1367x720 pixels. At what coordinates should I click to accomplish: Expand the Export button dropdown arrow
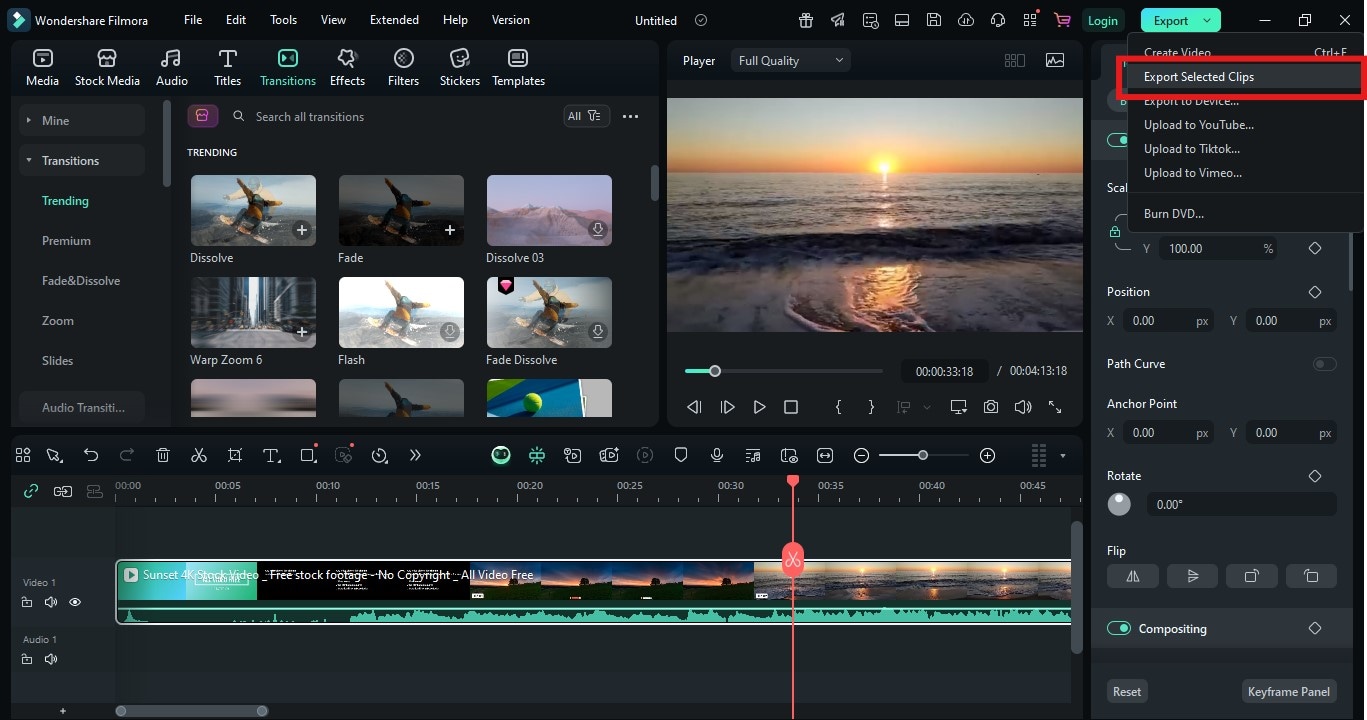tap(1207, 19)
